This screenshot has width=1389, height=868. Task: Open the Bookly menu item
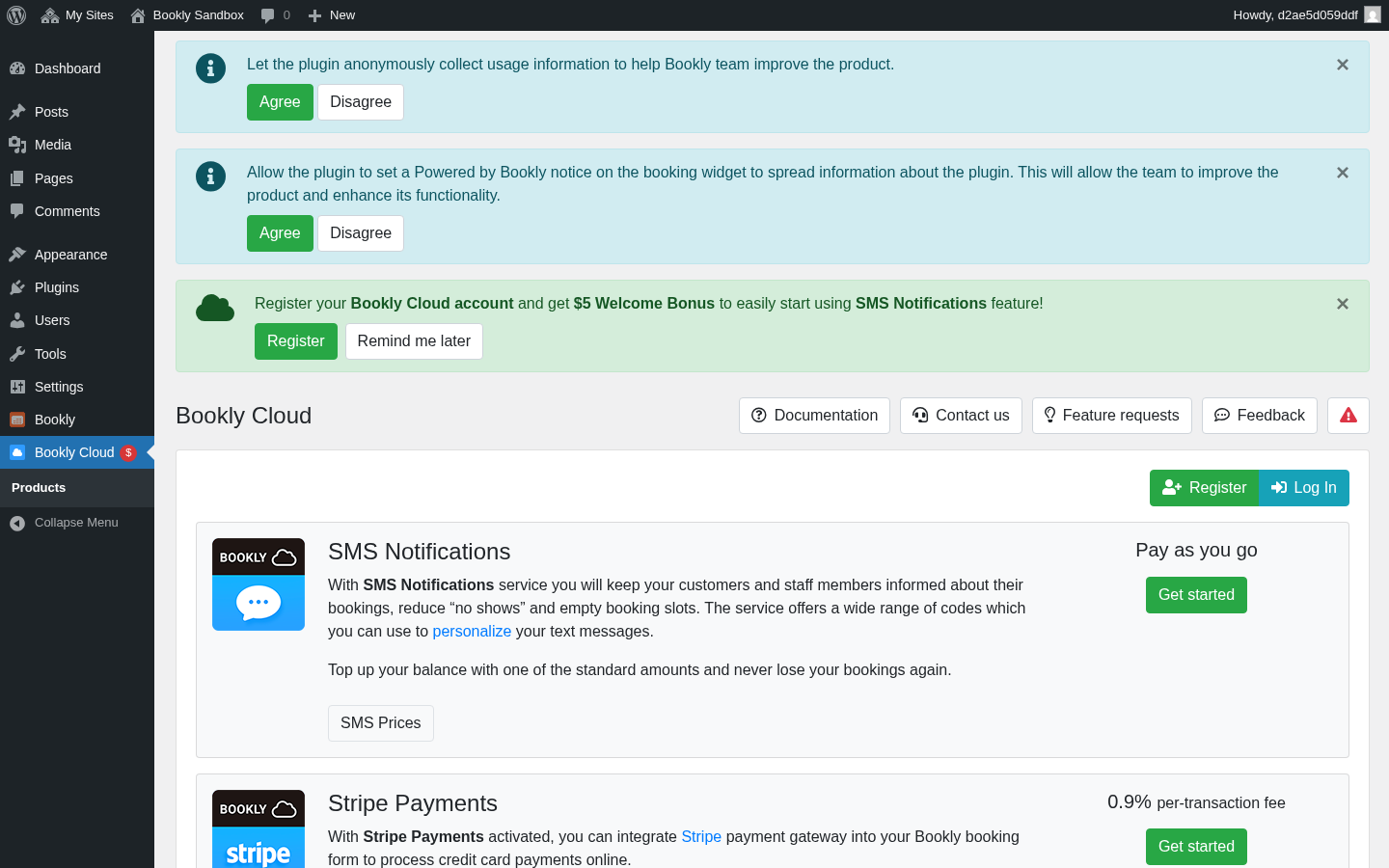coord(77,420)
